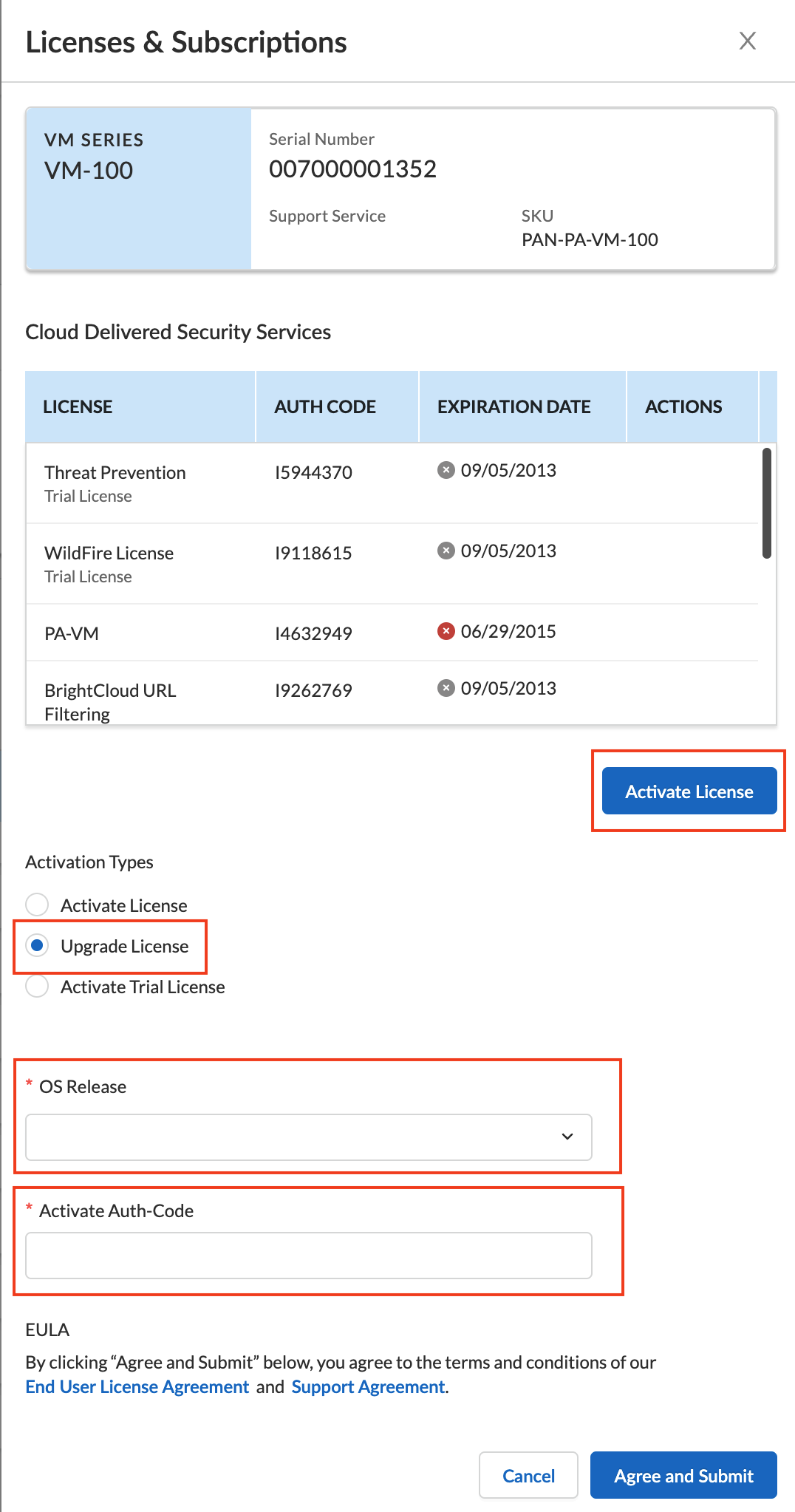Click the EXPIRATION DATE column header
The width and height of the screenshot is (795, 1512).
pyautogui.click(x=513, y=406)
